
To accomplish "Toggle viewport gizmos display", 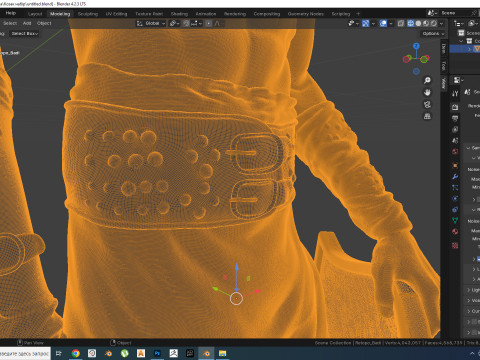I will [x=366, y=23].
